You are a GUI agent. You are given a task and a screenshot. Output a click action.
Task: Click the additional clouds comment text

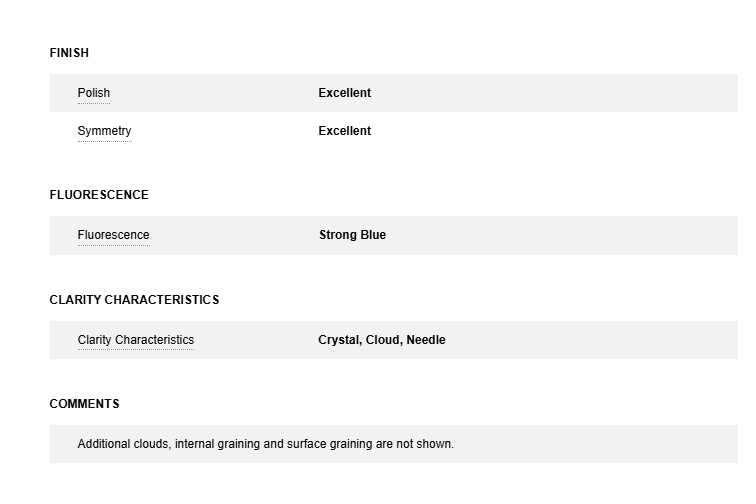(x=265, y=444)
